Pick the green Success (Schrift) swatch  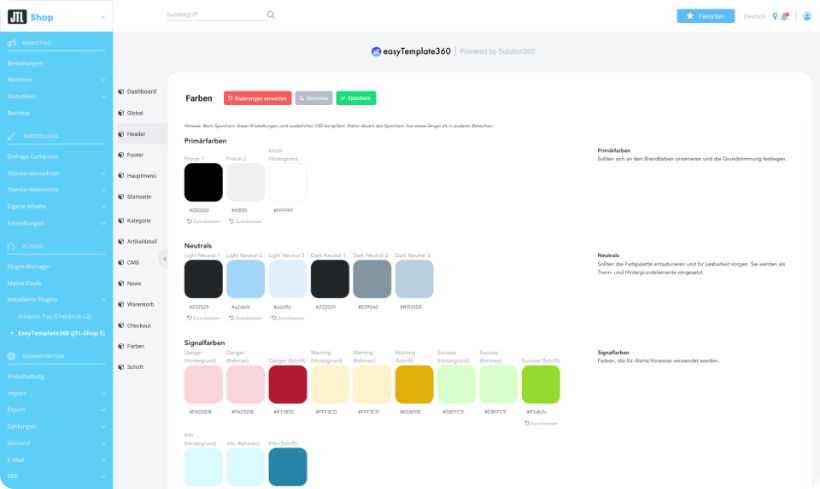(541, 384)
